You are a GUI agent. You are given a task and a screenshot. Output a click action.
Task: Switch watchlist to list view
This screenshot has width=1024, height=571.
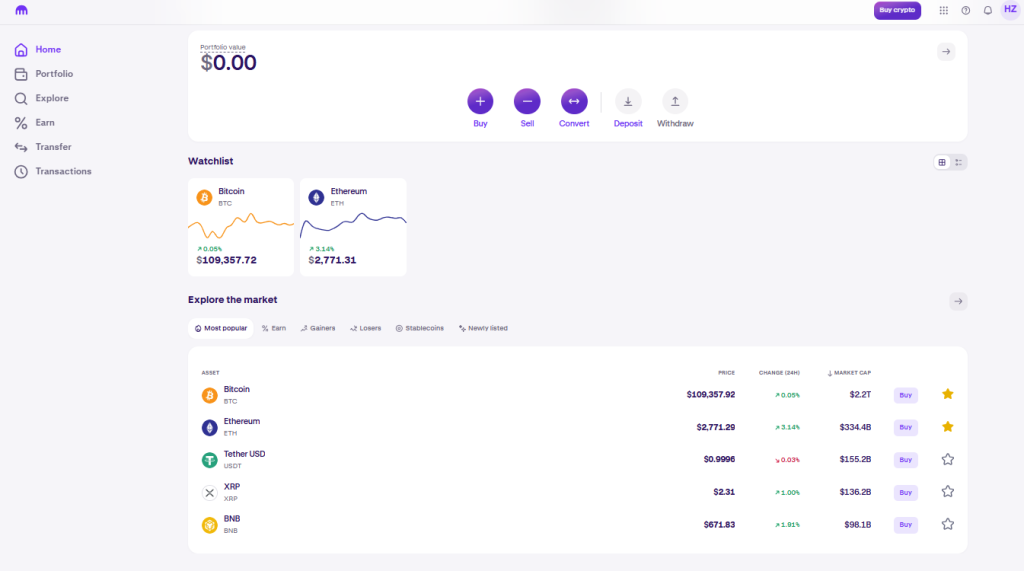pos(959,162)
